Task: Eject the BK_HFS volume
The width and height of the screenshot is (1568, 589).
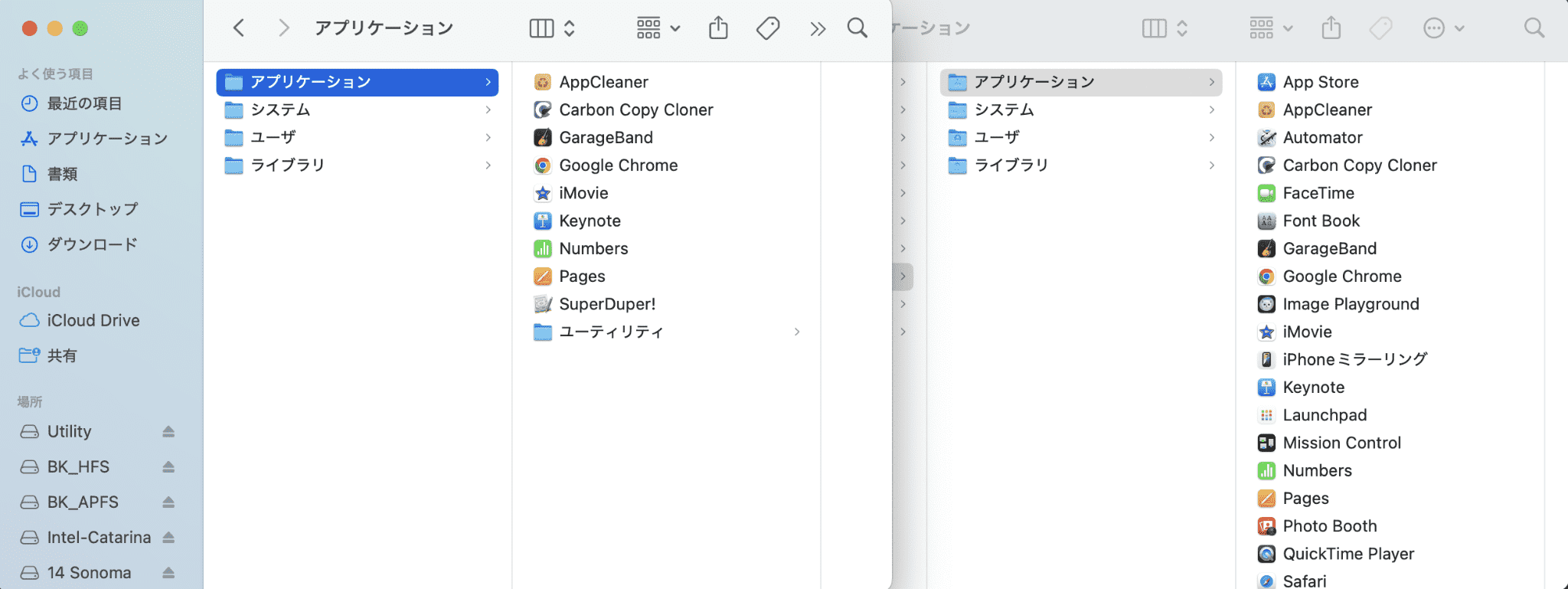Action: [168, 467]
